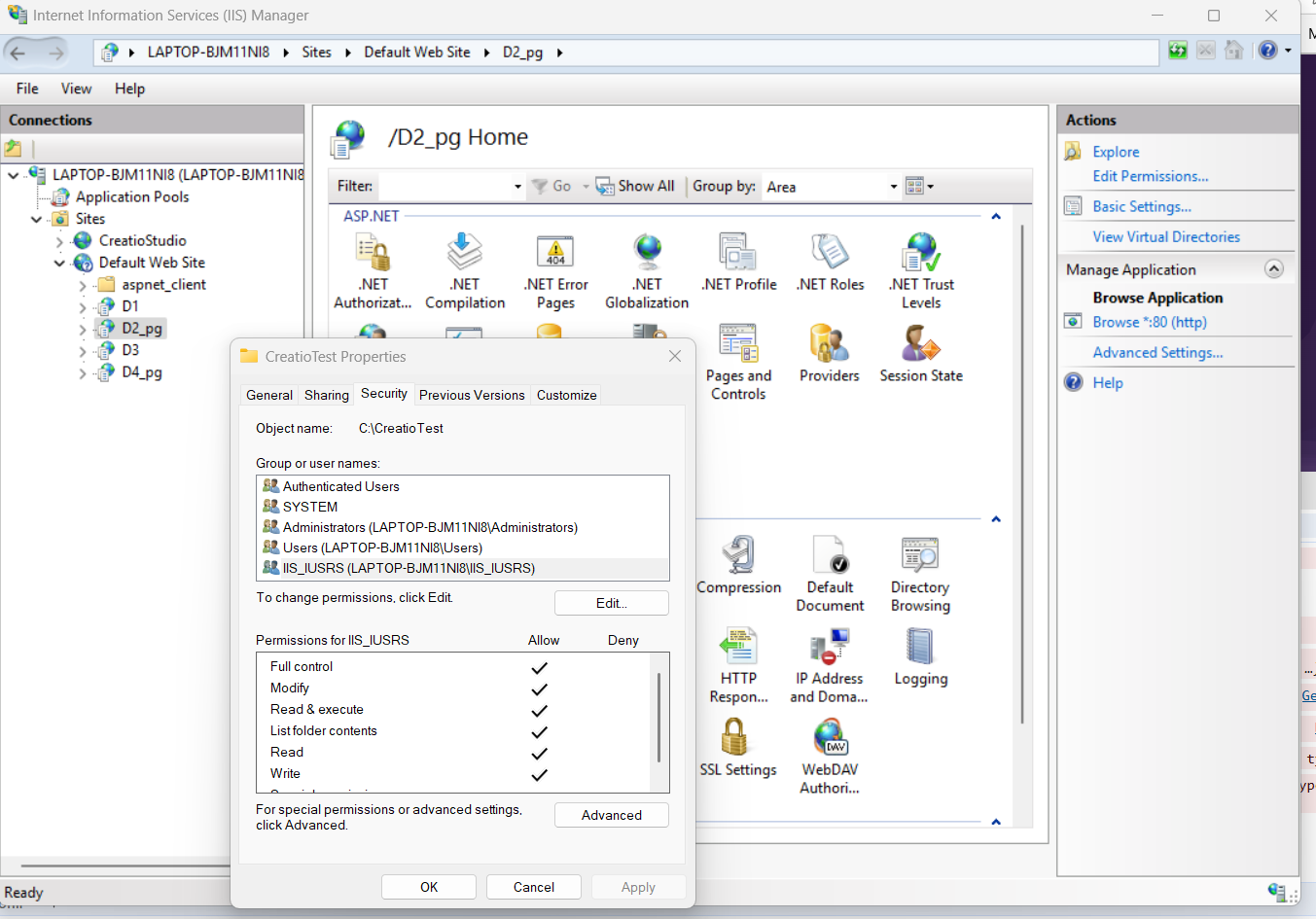Open the View menu
This screenshot has height=919, width=1316.
76,88
